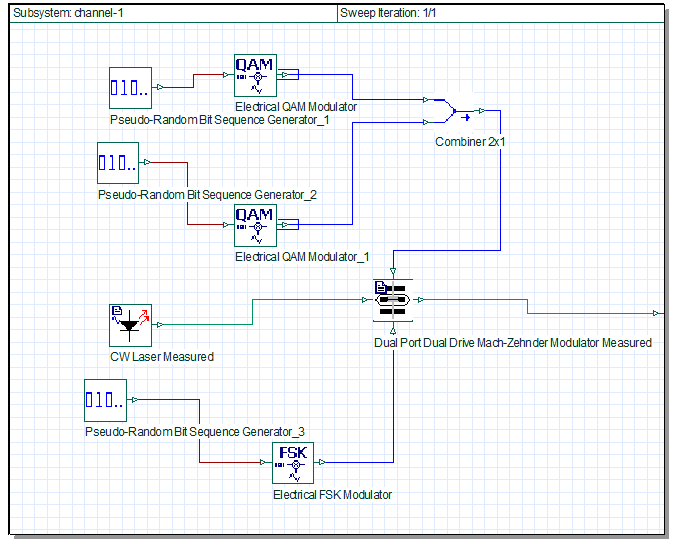The width and height of the screenshot is (674, 542).
Task: Click the Mach-Zehnder Modulator optical output port
Action: click(x=421, y=300)
